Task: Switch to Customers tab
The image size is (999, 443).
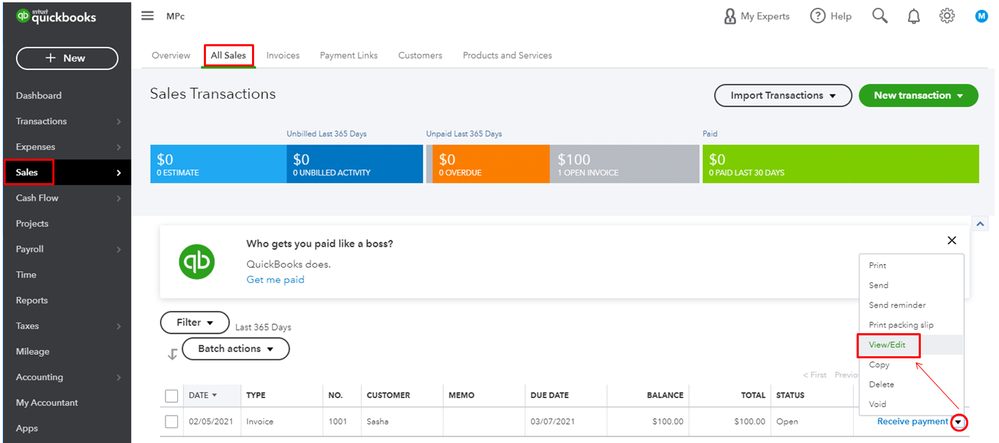Action: click(420, 55)
